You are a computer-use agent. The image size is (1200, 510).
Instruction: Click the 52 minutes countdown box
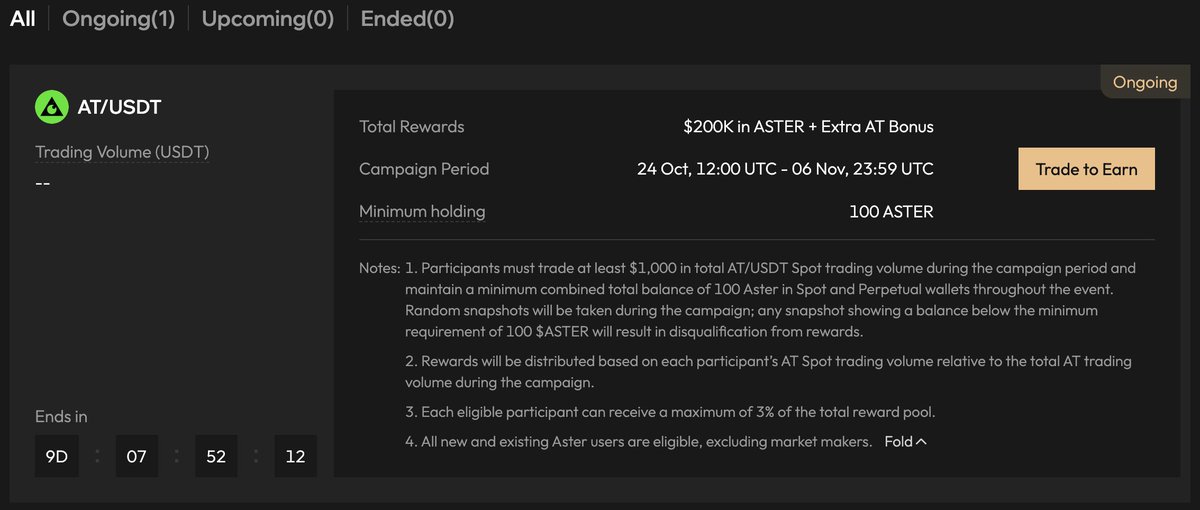tap(215, 456)
